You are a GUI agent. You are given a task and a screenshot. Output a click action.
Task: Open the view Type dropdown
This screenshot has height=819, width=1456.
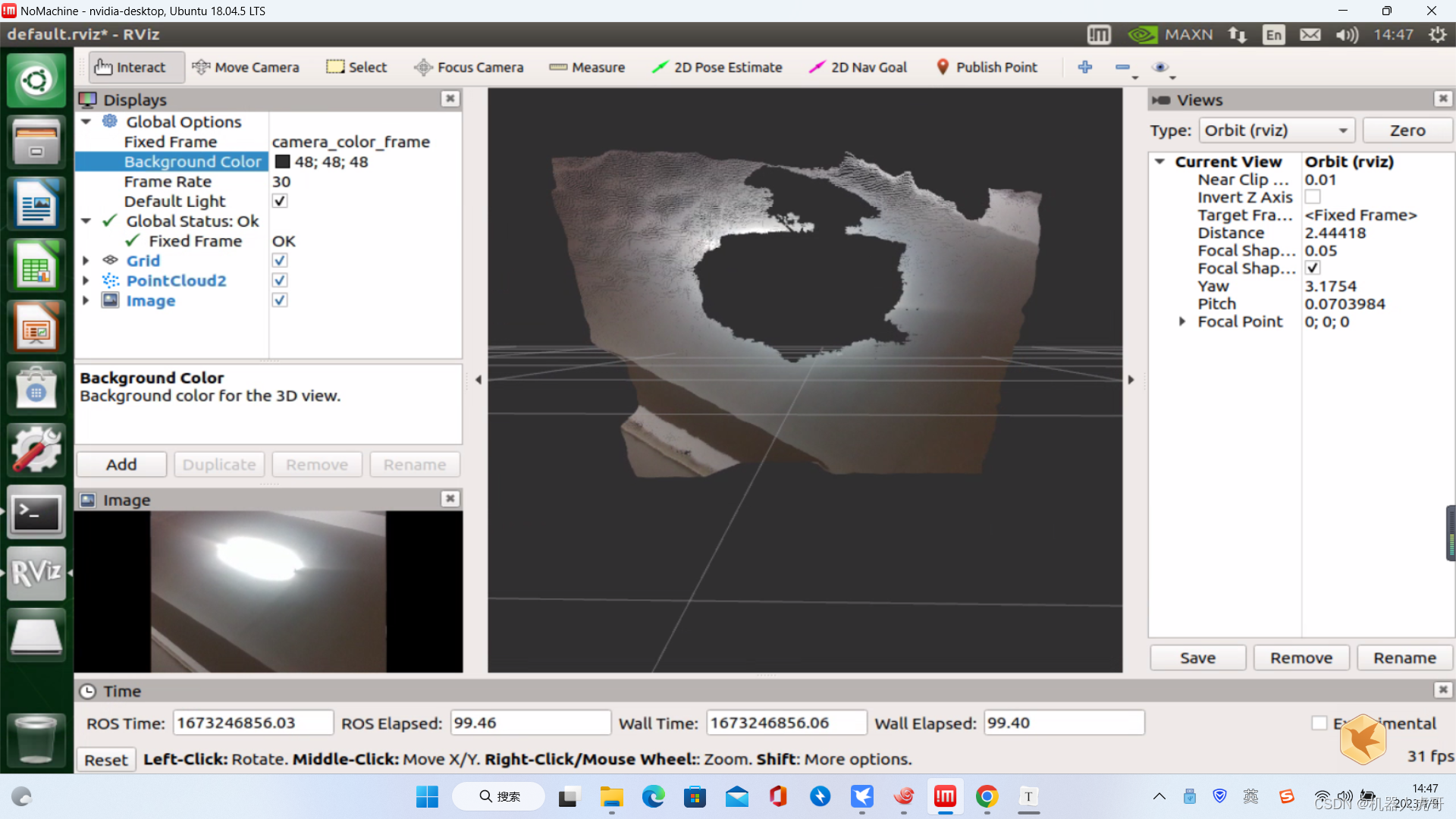(1277, 130)
